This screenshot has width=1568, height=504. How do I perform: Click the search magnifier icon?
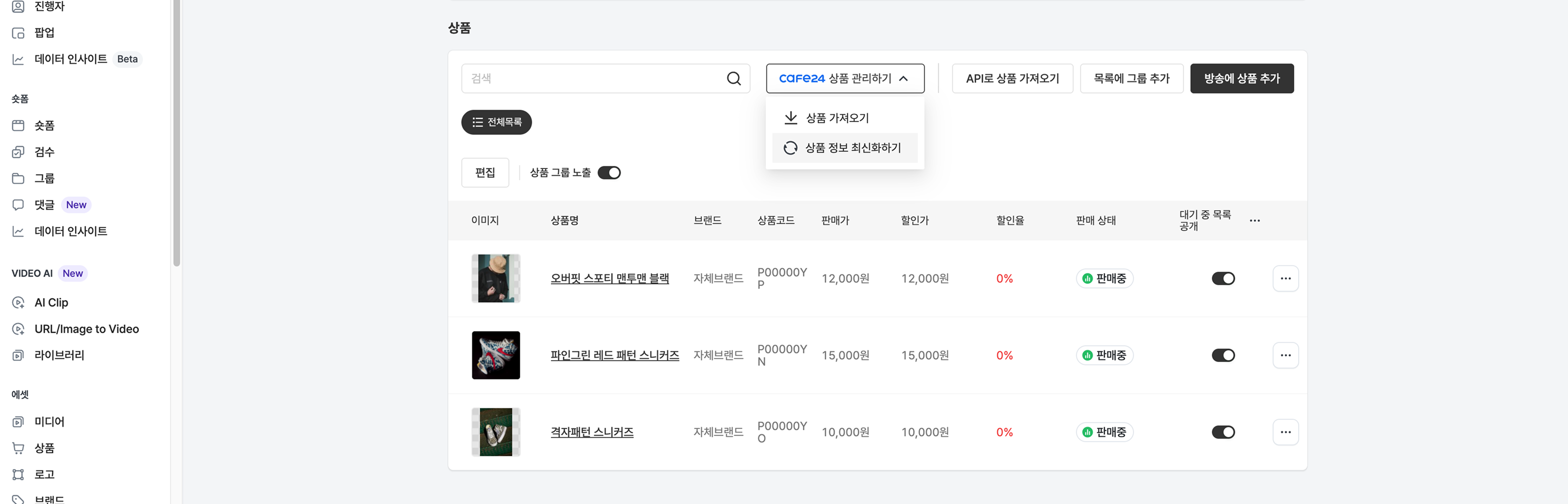click(x=733, y=79)
